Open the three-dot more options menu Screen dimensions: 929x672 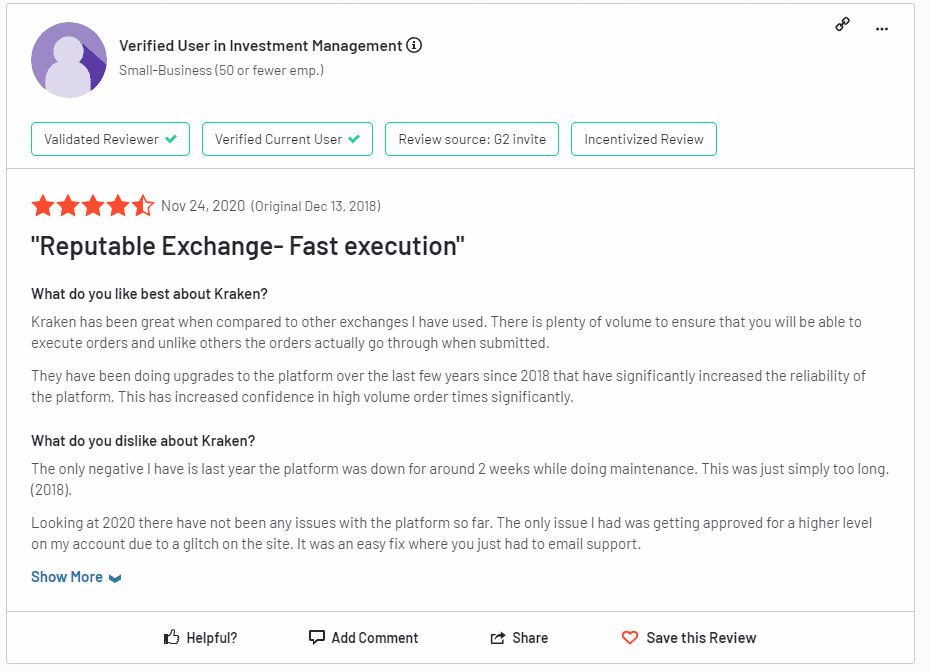(881, 29)
